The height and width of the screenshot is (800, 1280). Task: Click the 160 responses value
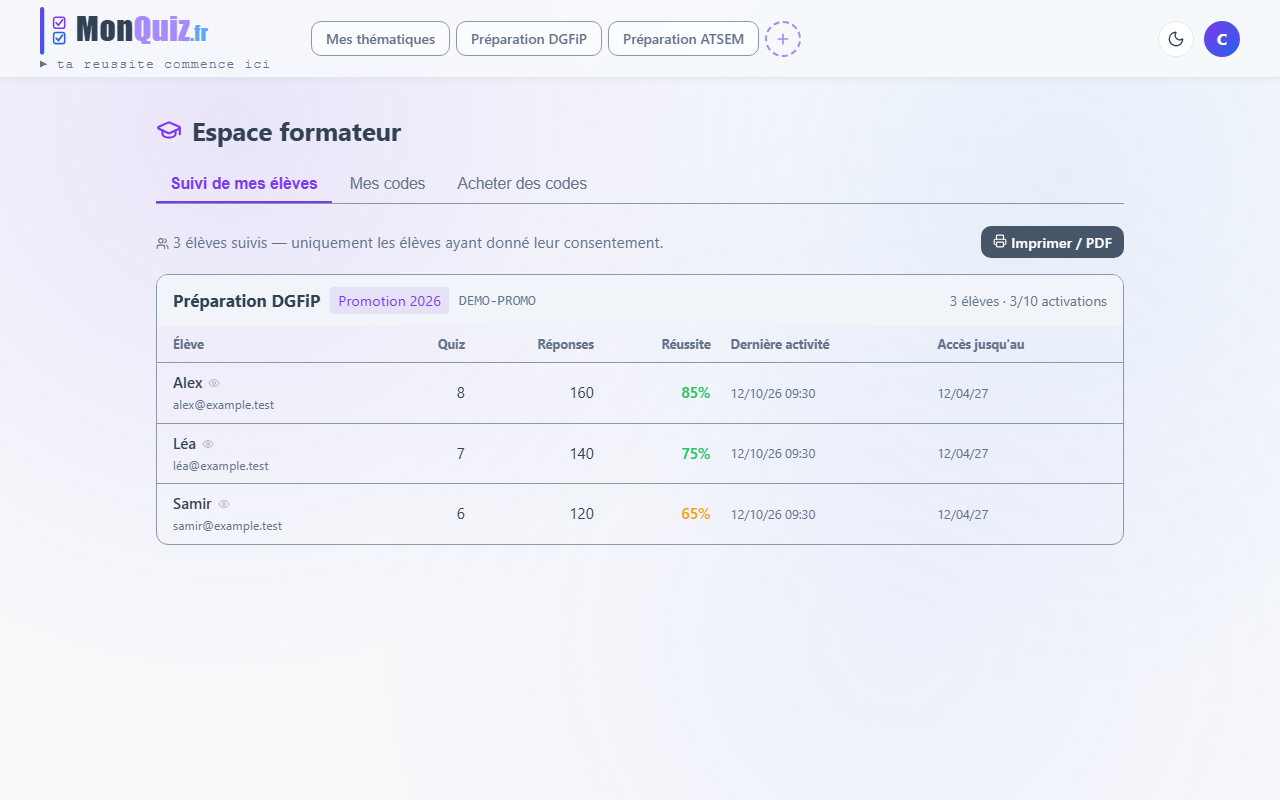582,393
